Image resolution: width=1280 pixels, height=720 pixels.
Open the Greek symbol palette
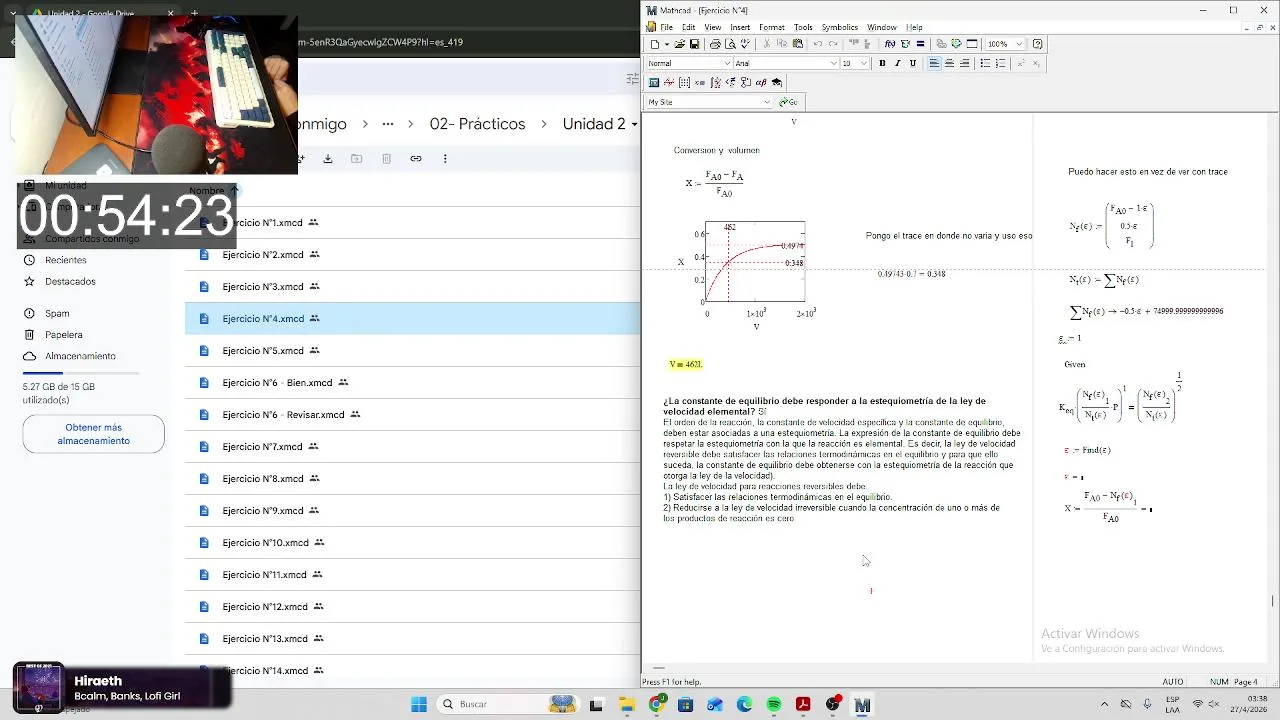click(x=761, y=82)
